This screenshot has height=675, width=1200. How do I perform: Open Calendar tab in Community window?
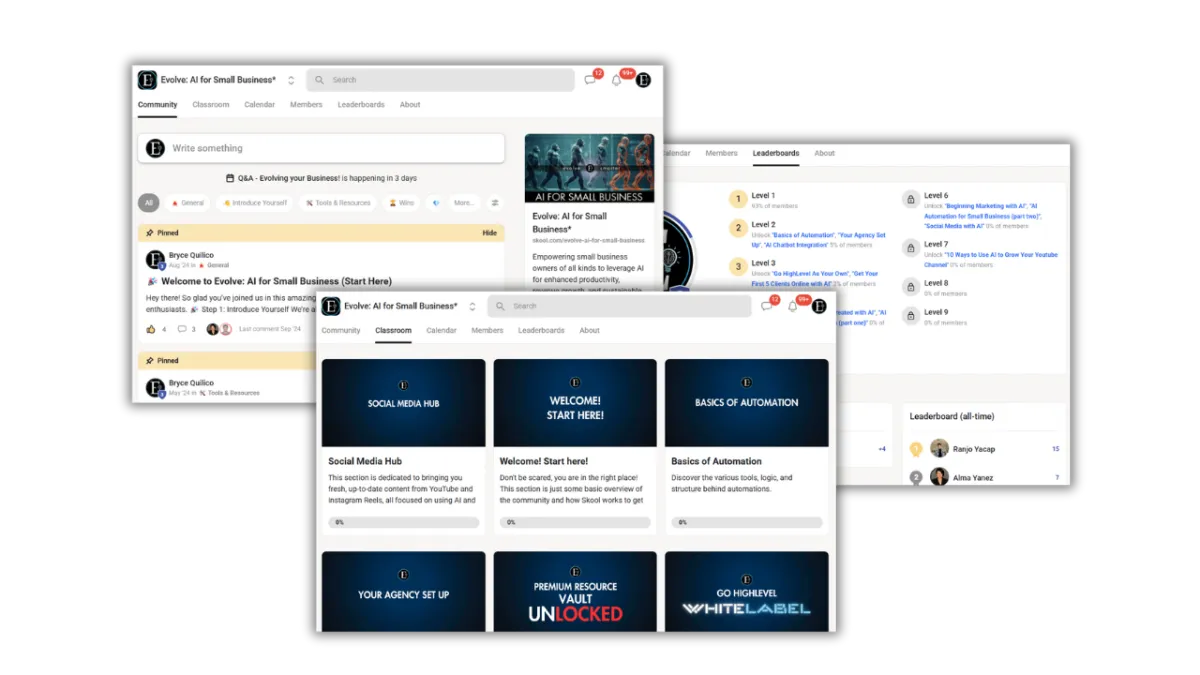[x=260, y=105]
